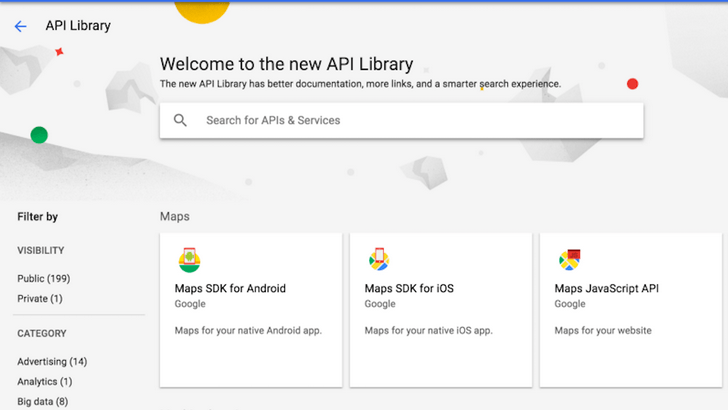Click 'Google' under Maps SDK for iOS
Screen dimensions: 728x410
point(380,304)
